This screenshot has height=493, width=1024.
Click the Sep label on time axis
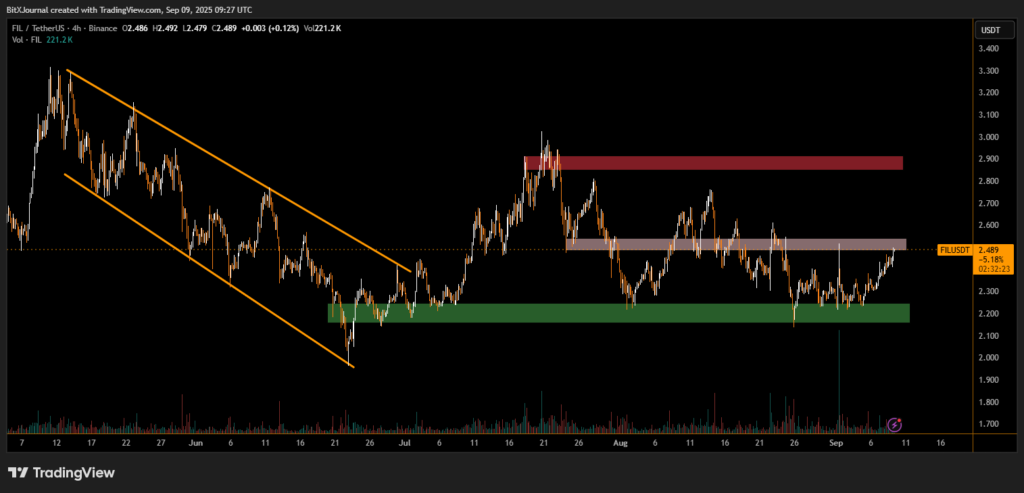point(836,441)
